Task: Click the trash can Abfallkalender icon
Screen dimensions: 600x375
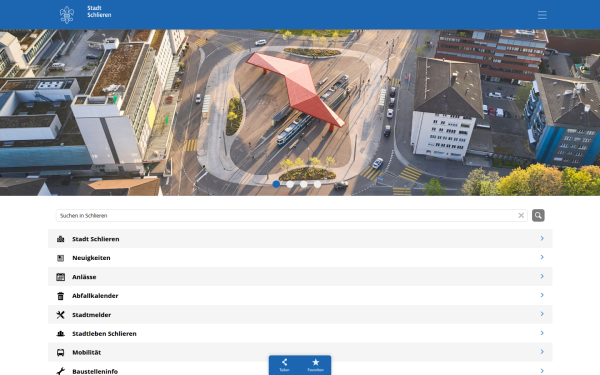Action: 60,296
